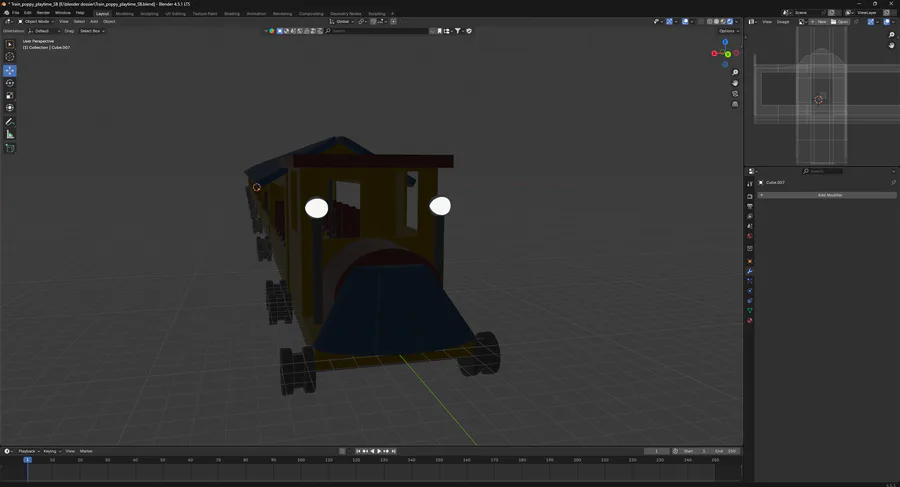Open the Render properties tab icon
Viewport: 900px width, 487px height.
coord(750,196)
